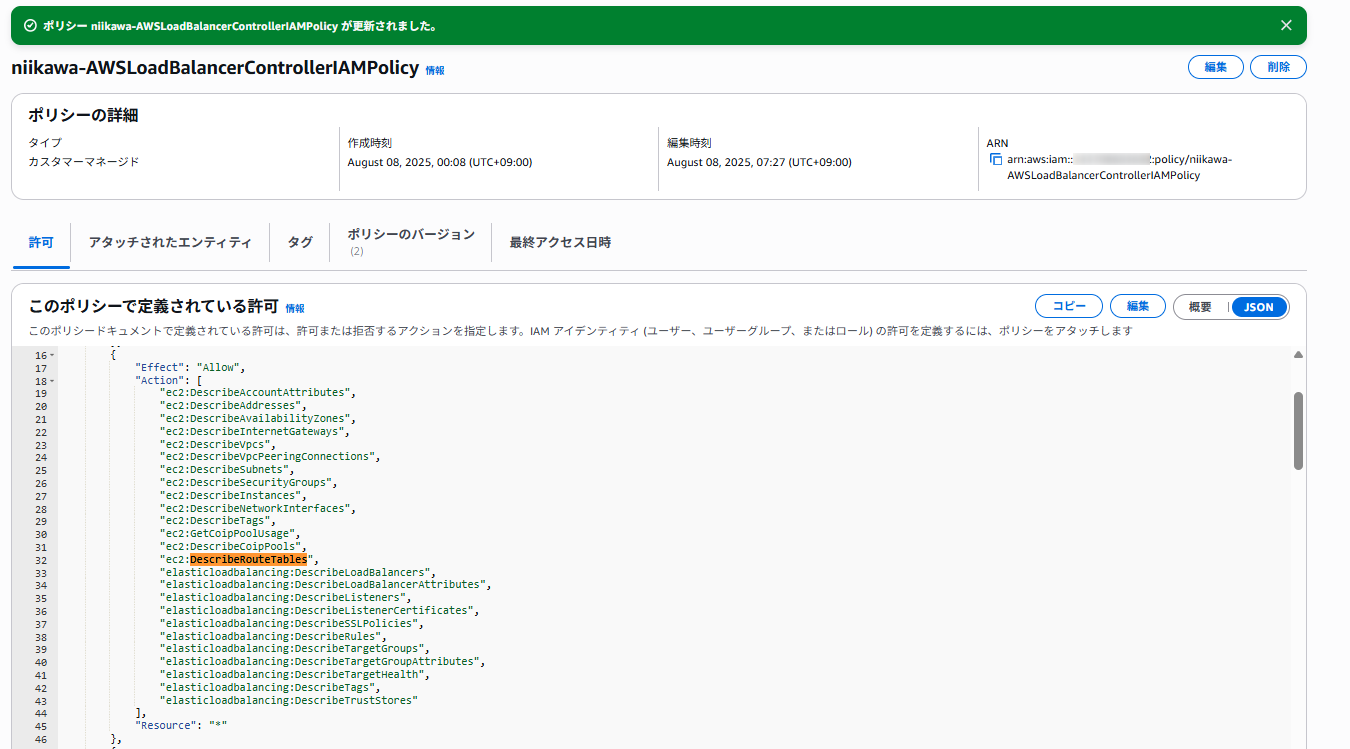The image size is (1350, 749).
Task: Switch to the 許可 tab
Action: (x=41, y=243)
